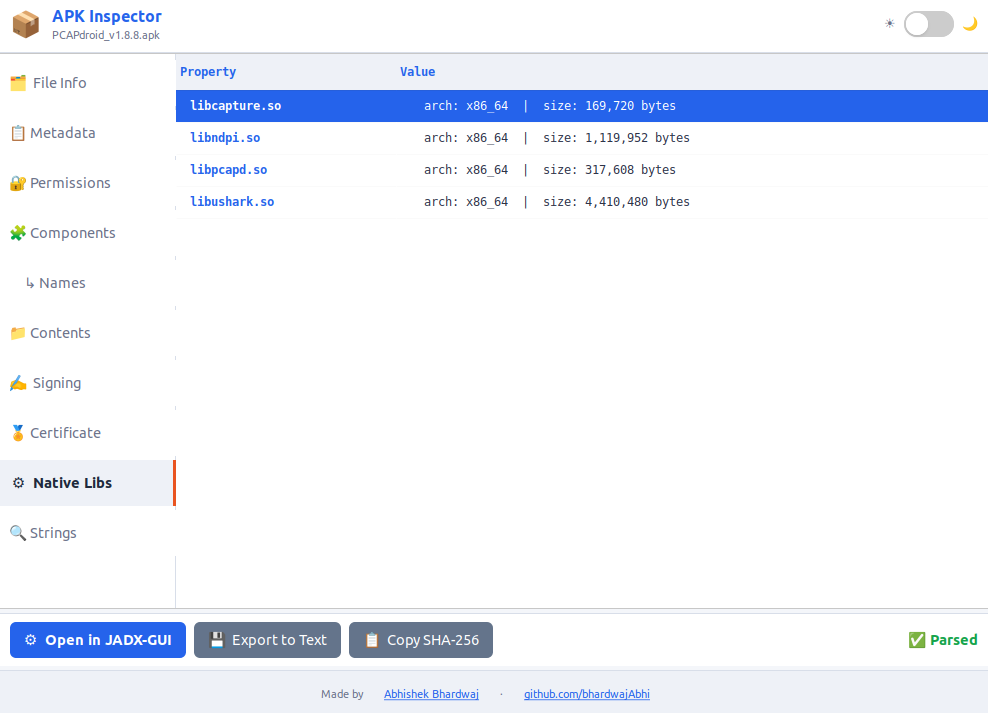Open the Abhishek Bhardwaj link
The image size is (988, 713).
click(x=432, y=694)
